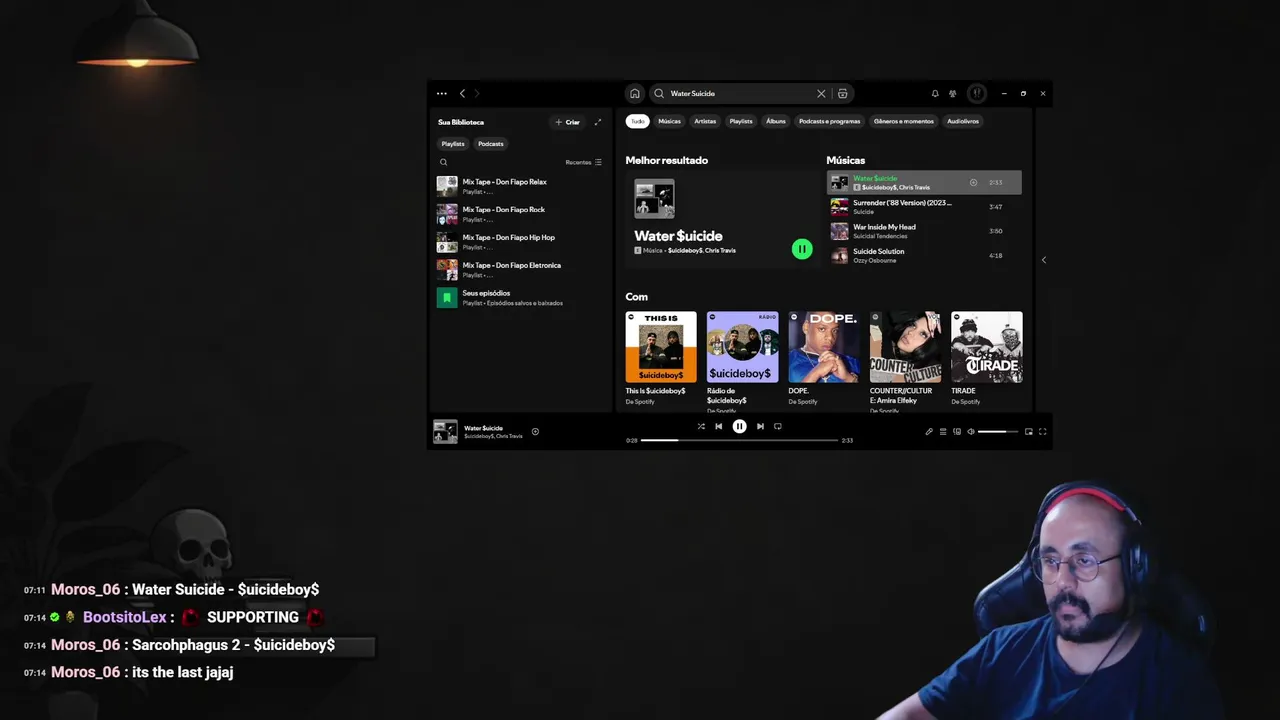The height and width of the screenshot is (720, 1280).
Task: Toggle shuffle playback
Action: point(701,426)
